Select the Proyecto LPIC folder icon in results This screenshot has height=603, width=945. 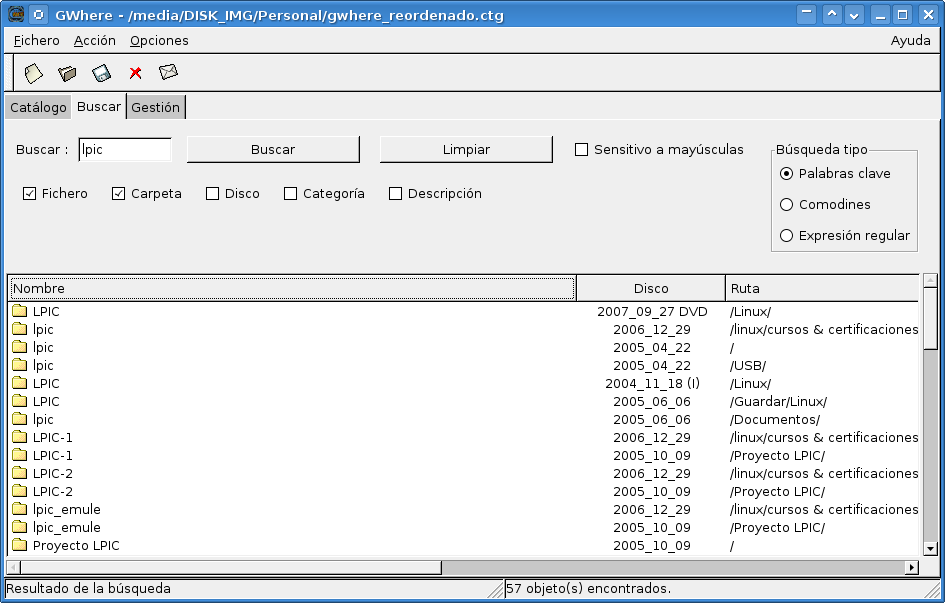point(19,546)
